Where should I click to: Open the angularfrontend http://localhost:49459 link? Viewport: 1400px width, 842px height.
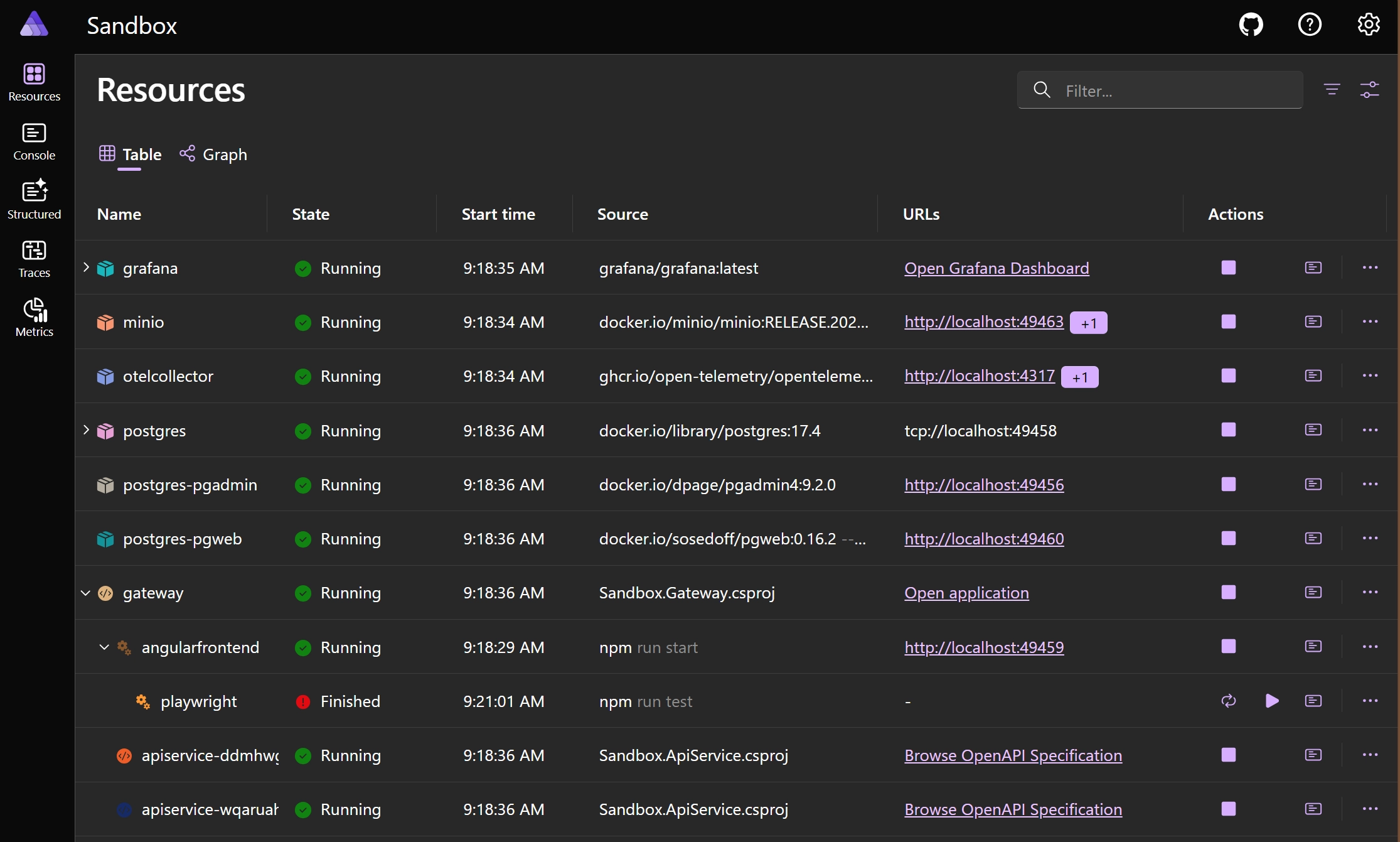coord(984,647)
